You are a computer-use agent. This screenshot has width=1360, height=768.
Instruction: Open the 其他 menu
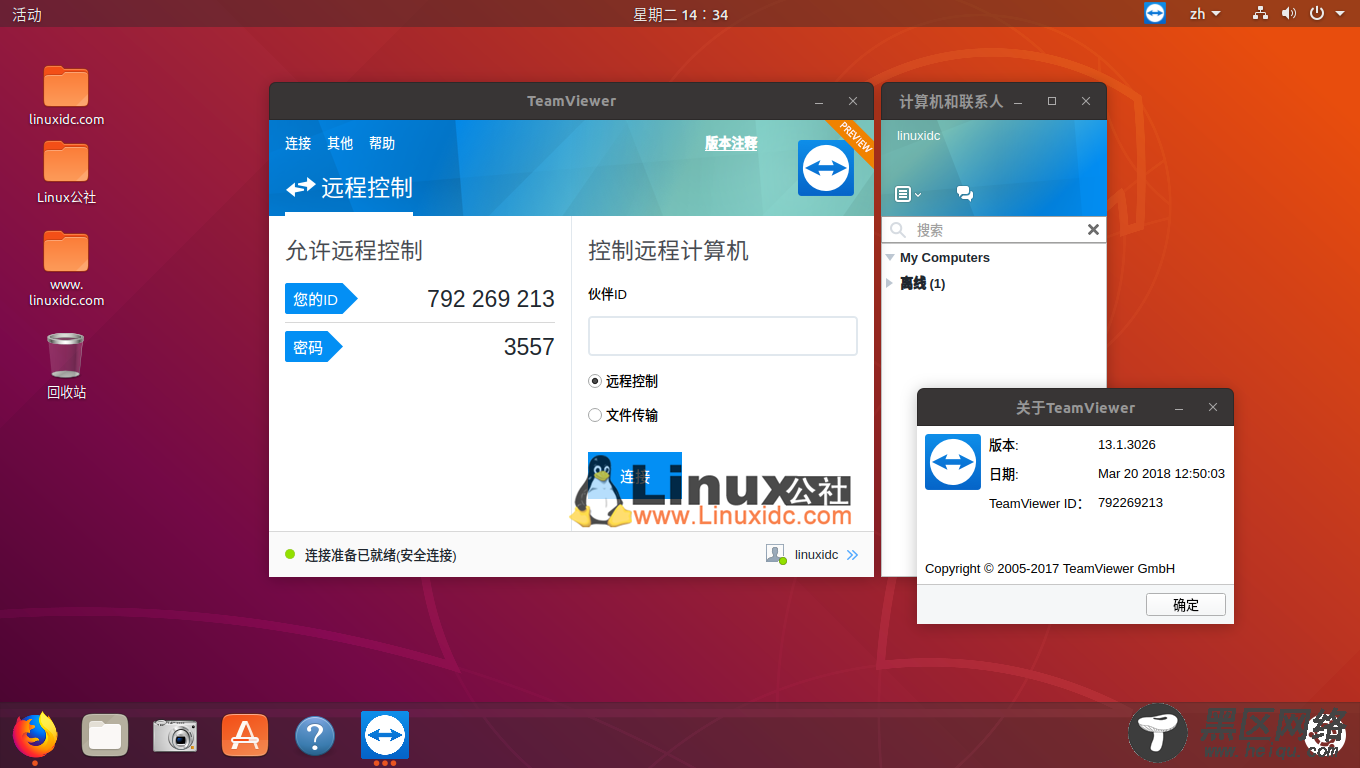click(340, 144)
